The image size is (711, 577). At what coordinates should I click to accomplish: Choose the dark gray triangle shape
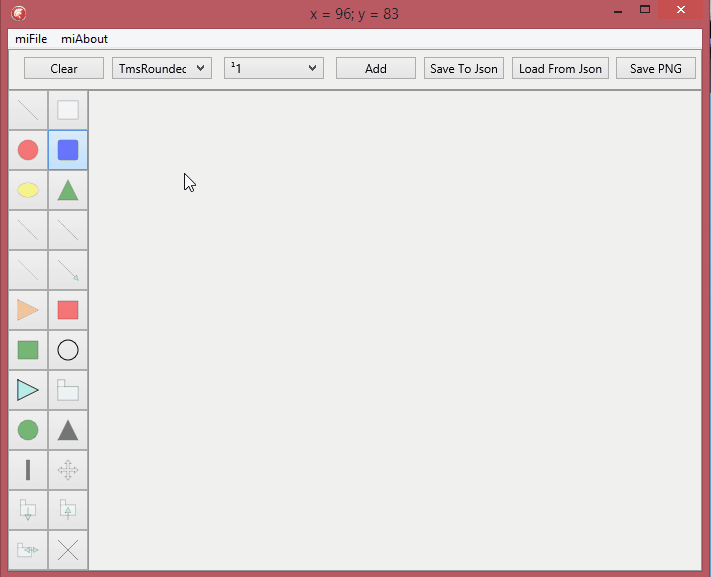(68, 430)
